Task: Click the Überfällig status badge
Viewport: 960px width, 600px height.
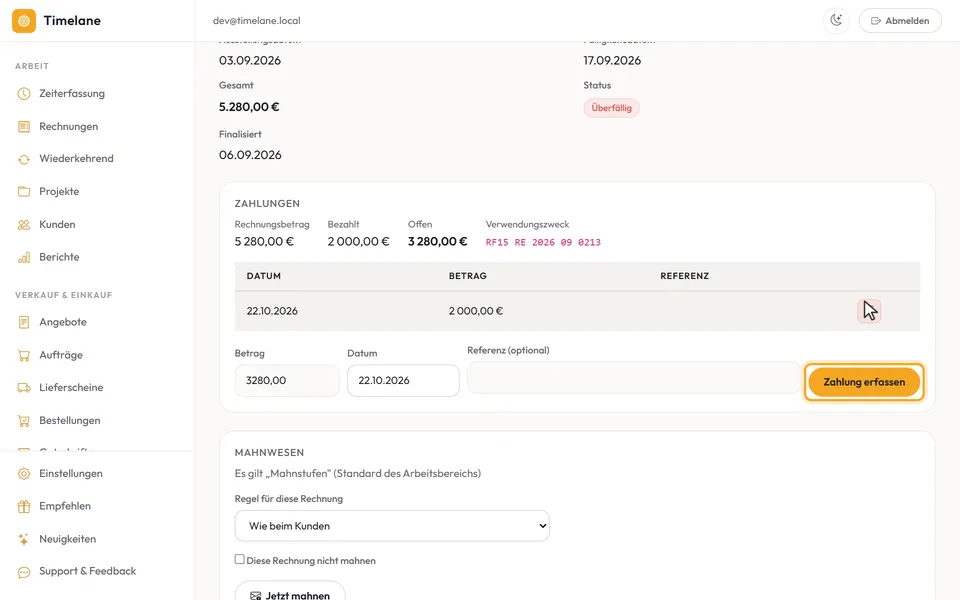Action: 611,108
